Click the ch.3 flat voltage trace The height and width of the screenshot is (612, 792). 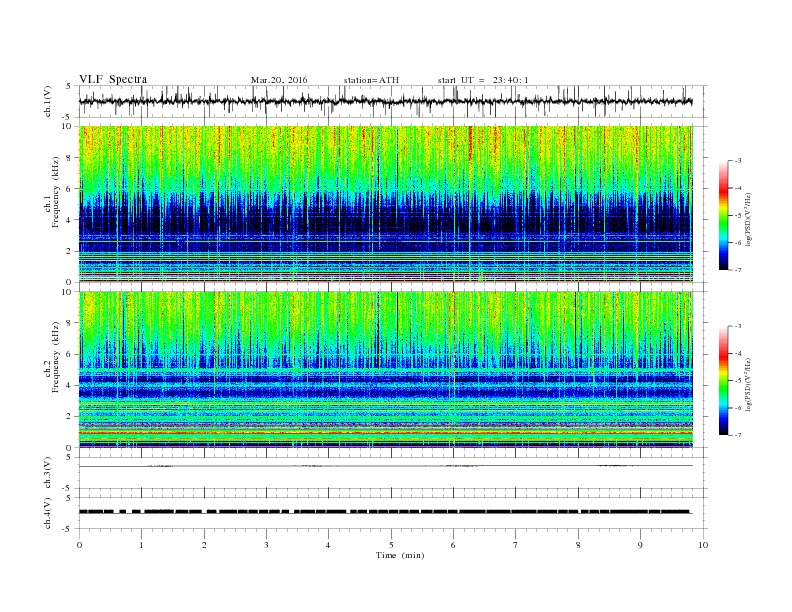click(385, 466)
